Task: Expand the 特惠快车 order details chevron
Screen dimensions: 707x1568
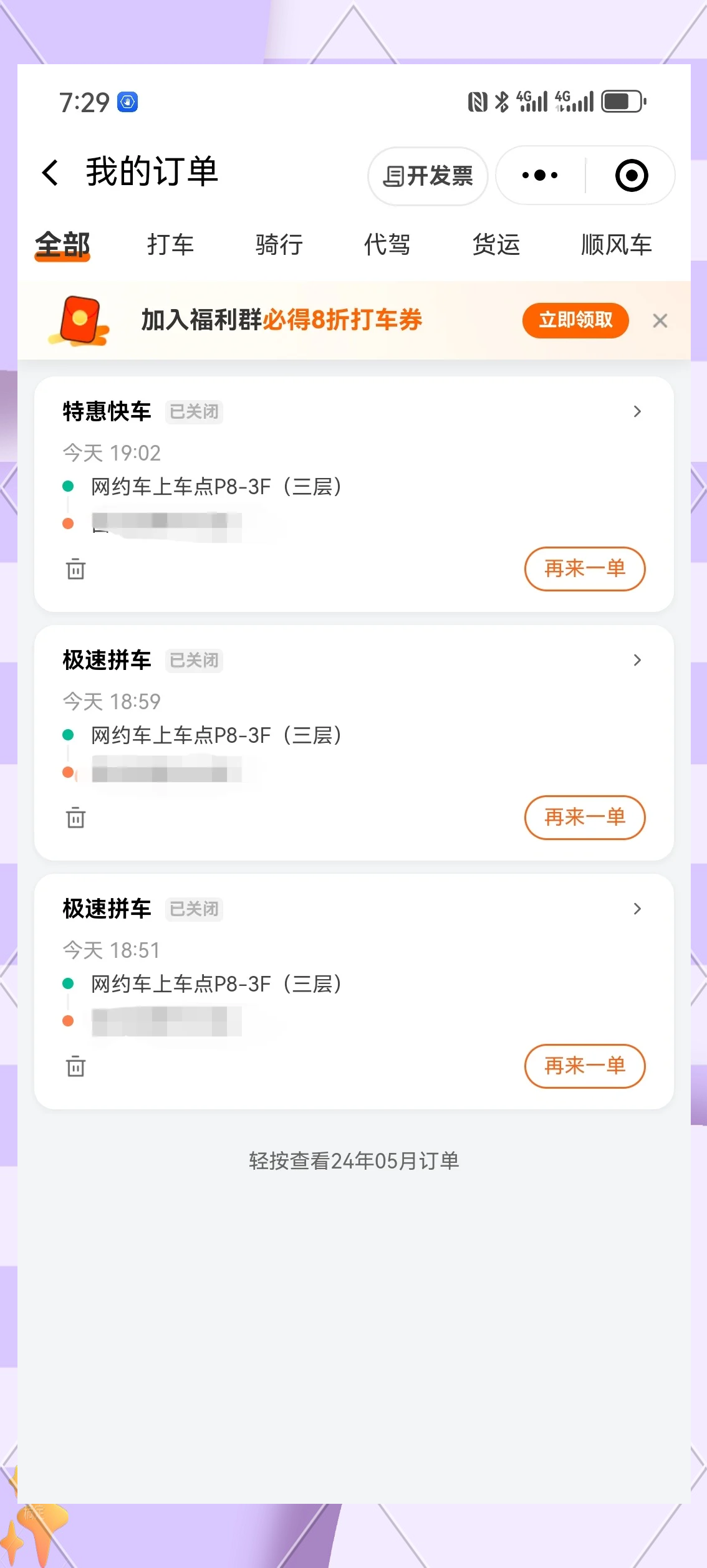Action: tap(637, 411)
